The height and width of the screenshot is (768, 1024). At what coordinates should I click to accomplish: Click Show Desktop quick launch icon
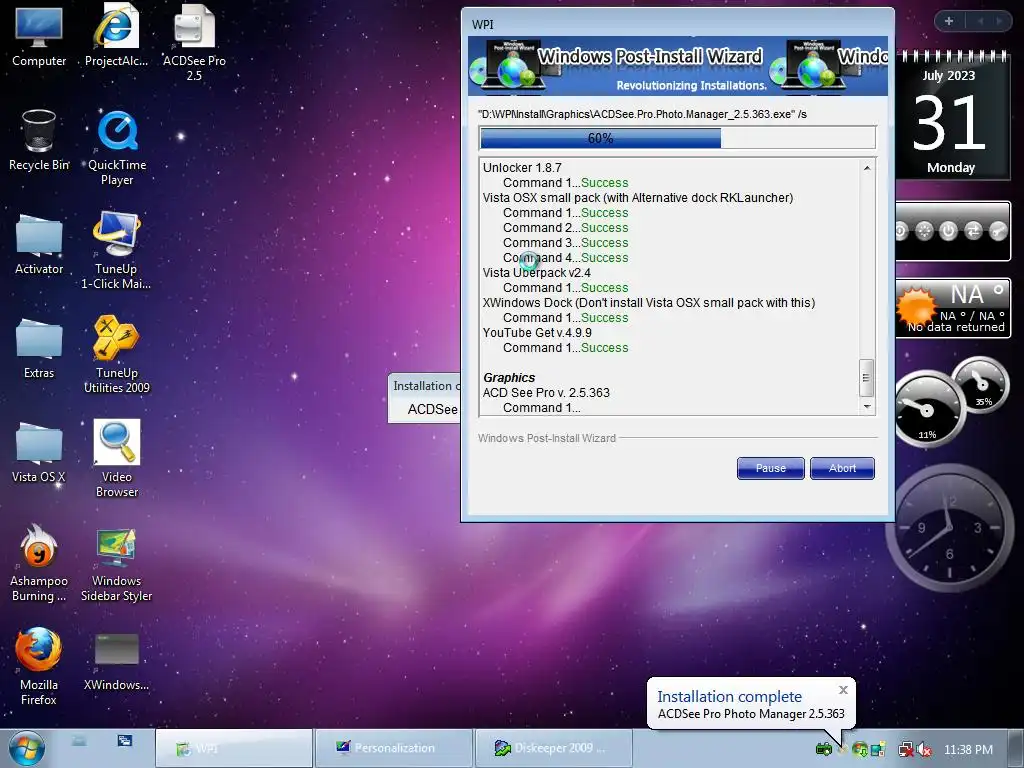[x=79, y=741]
